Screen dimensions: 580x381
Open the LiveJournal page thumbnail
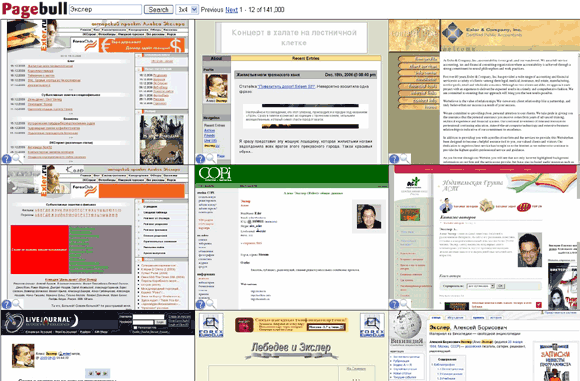pos(98,346)
